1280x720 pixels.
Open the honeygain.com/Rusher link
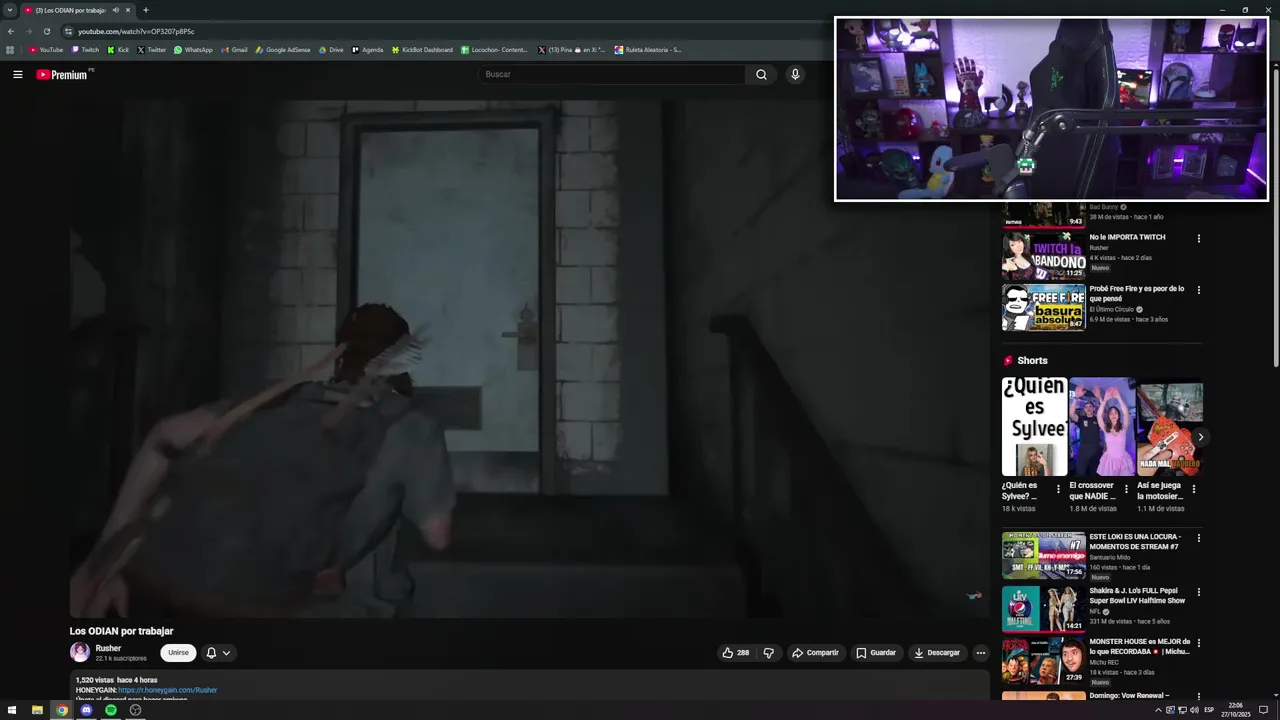point(167,690)
